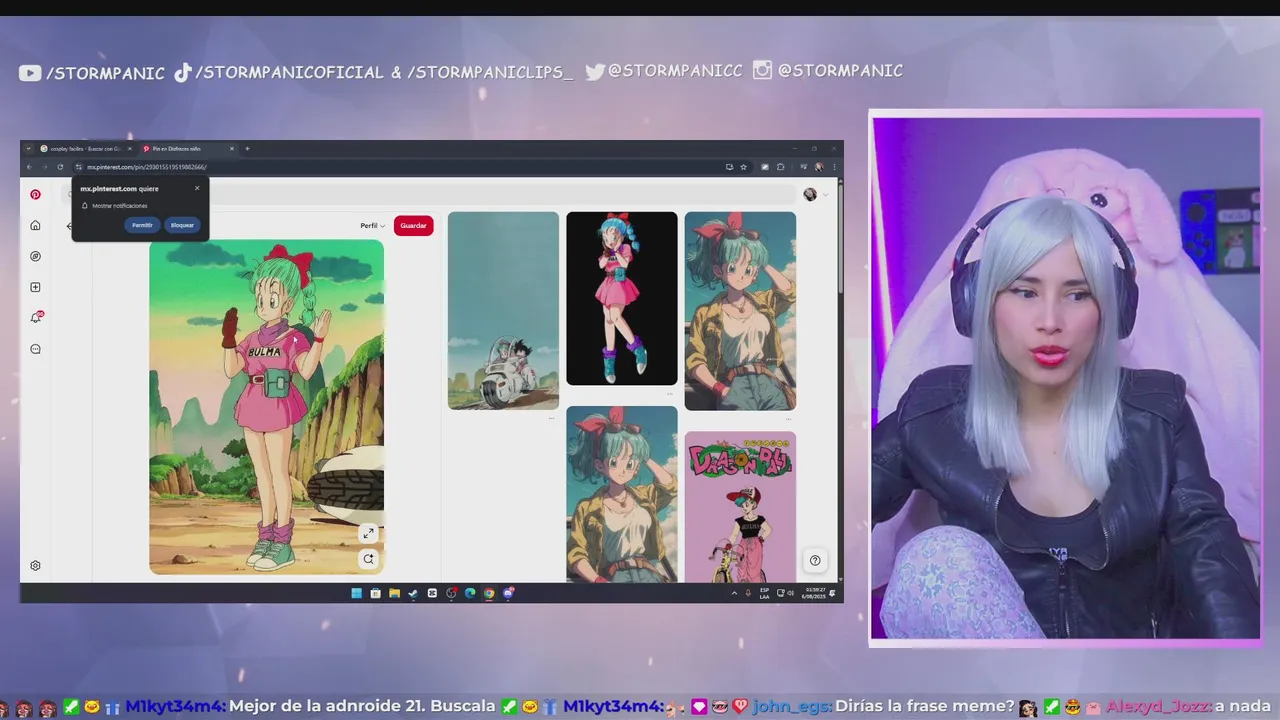Switch the ESP LAA keyboard language indicator
Image resolution: width=1280 pixels, height=720 pixels.
tap(764, 593)
